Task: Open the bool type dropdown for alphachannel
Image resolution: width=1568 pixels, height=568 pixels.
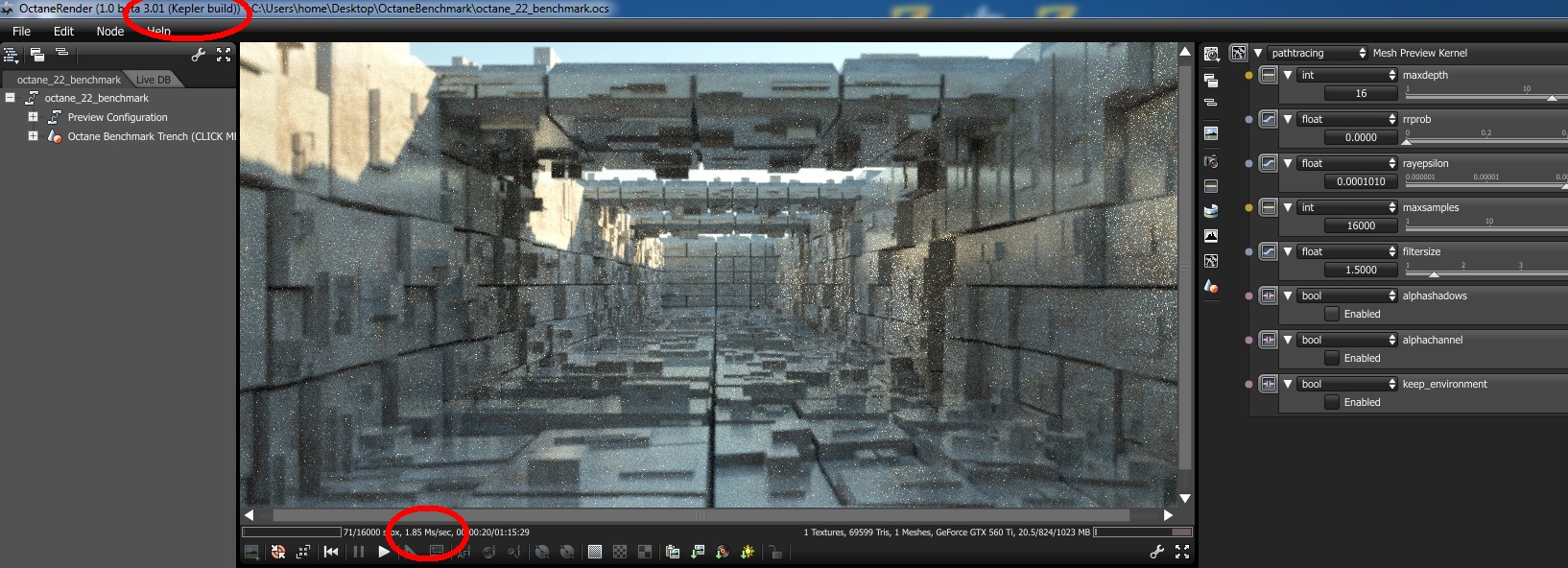Action: [x=1347, y=340]
